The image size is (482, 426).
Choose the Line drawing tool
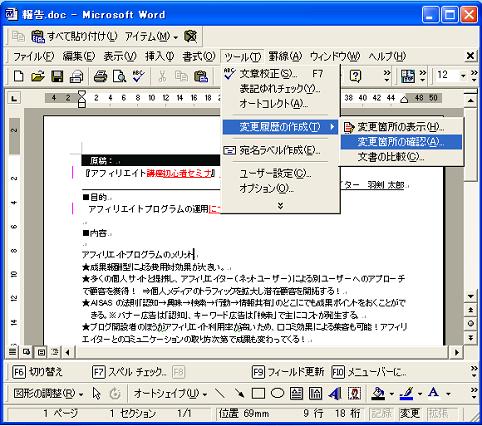[220, 393]
